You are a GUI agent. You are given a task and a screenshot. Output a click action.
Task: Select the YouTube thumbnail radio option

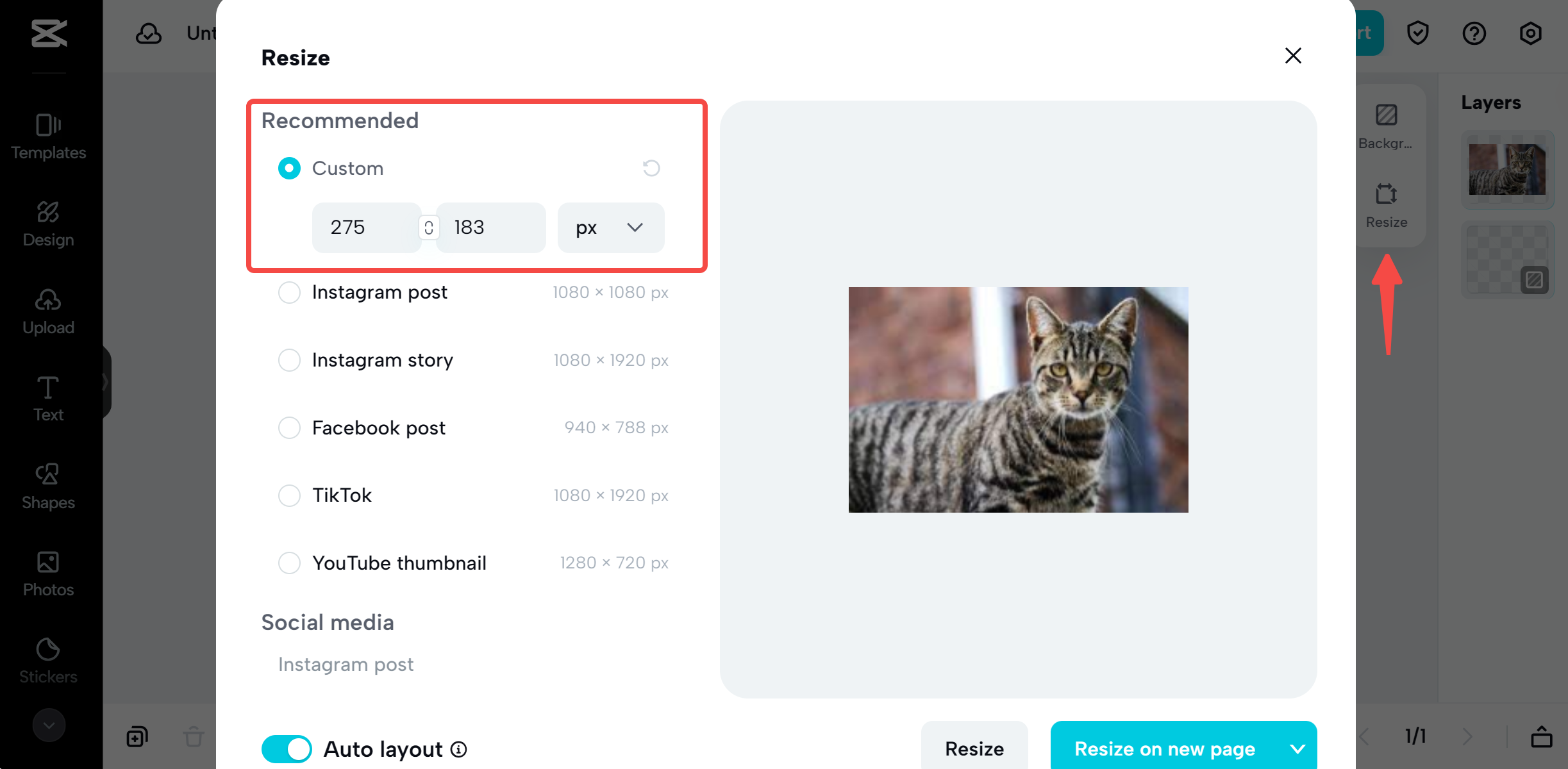pyautogui.click(x=289, y=563)
